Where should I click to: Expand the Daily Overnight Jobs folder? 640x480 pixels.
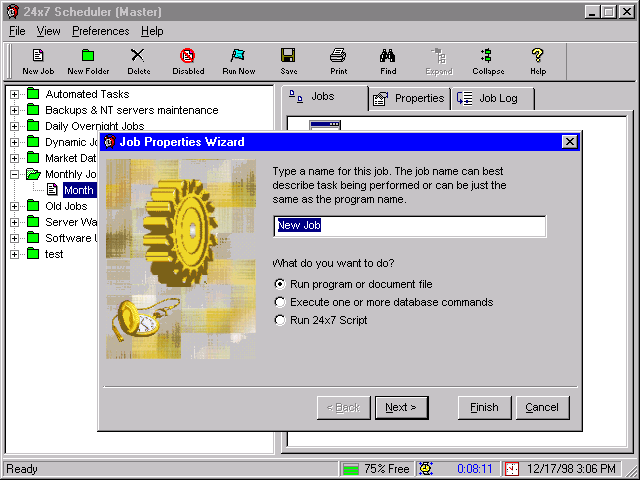coord(14,126)
